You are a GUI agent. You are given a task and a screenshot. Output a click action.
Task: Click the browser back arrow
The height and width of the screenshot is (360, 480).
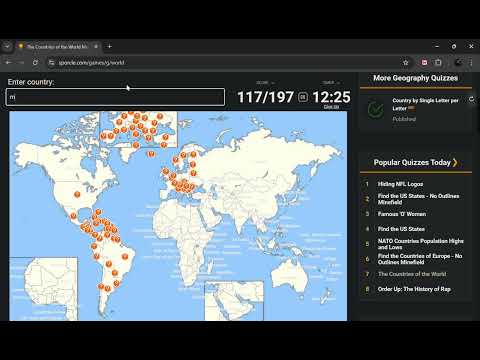8,62
